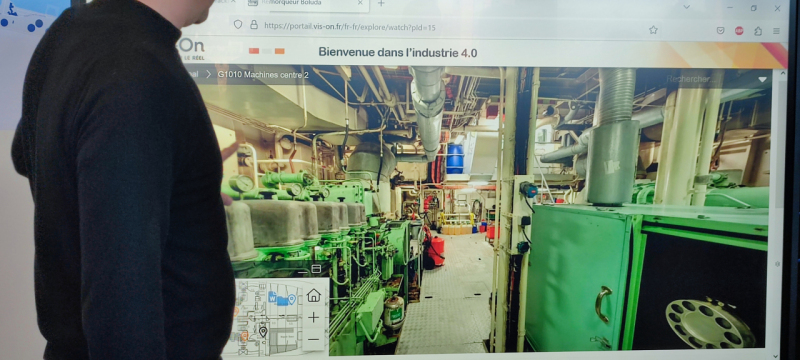This screenshot has width=800, height=360.
Task: Minimize the minimap panel
Action: coord(303,272)
